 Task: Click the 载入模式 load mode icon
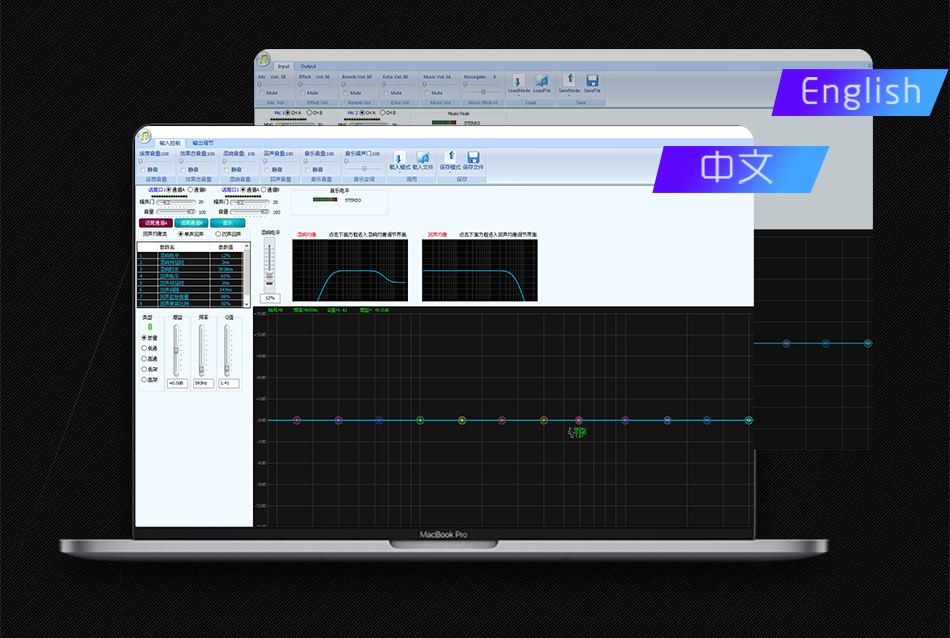(x=398, y=157)
